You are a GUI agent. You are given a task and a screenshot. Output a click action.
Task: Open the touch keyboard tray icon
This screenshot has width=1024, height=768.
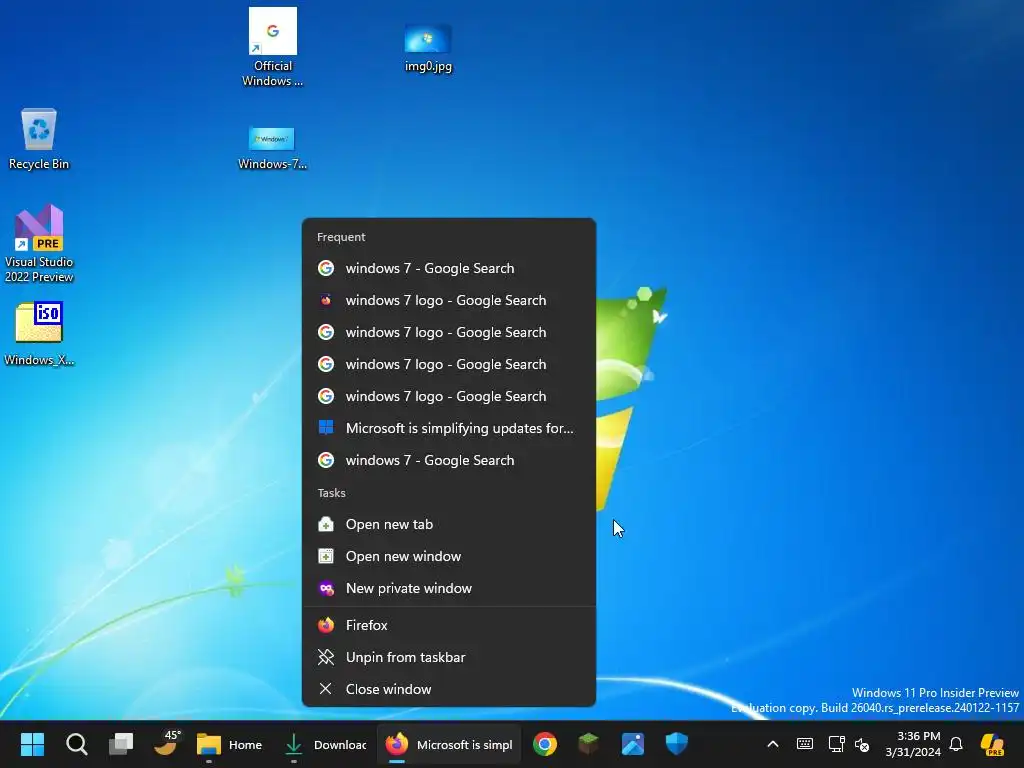click(x=805, y=744)
